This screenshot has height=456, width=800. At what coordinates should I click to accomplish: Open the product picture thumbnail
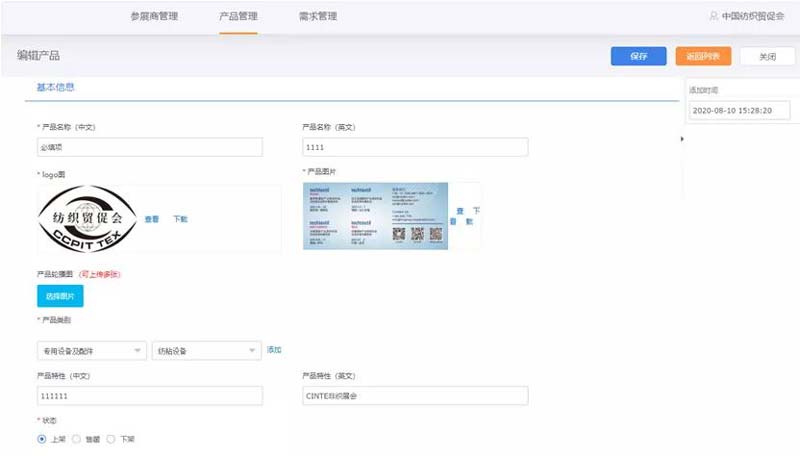(375, 216)
